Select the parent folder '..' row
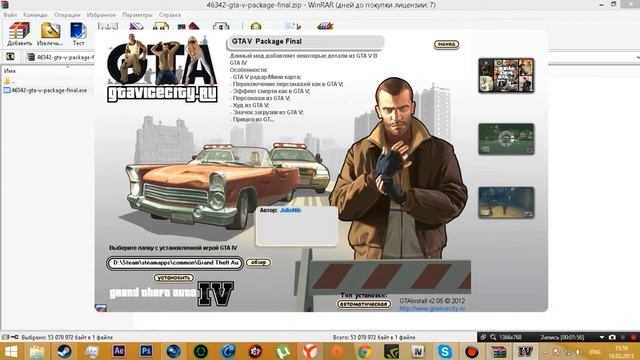 pos(9,81)
